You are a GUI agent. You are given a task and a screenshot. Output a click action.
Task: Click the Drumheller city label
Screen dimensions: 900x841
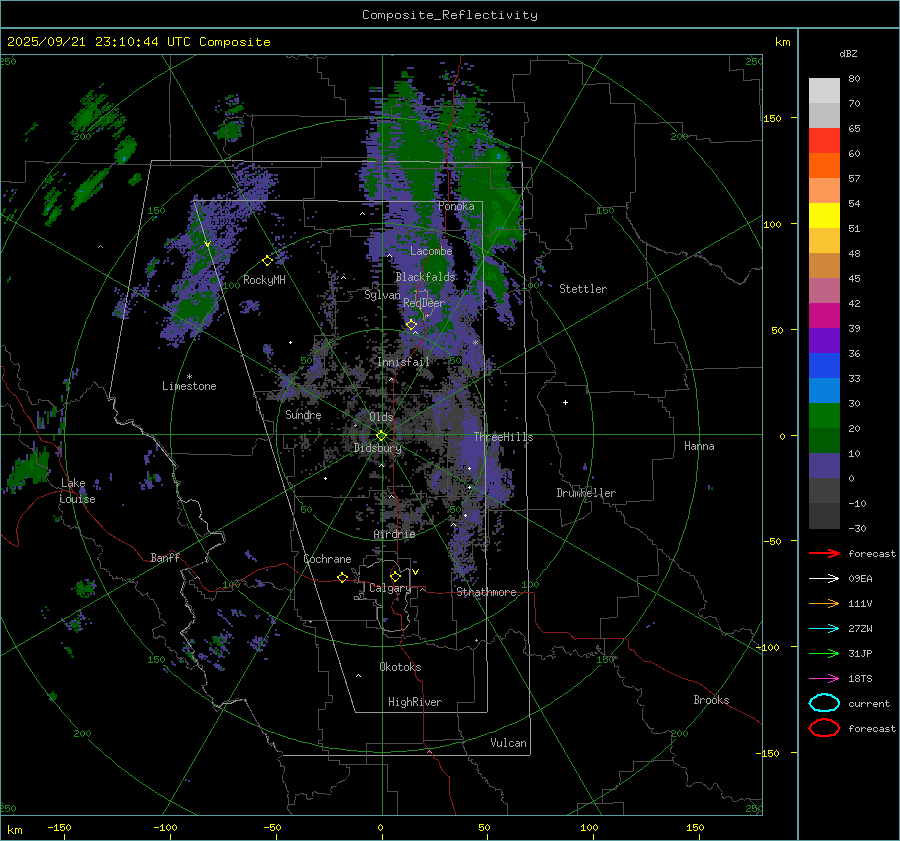tap(586, 493)
